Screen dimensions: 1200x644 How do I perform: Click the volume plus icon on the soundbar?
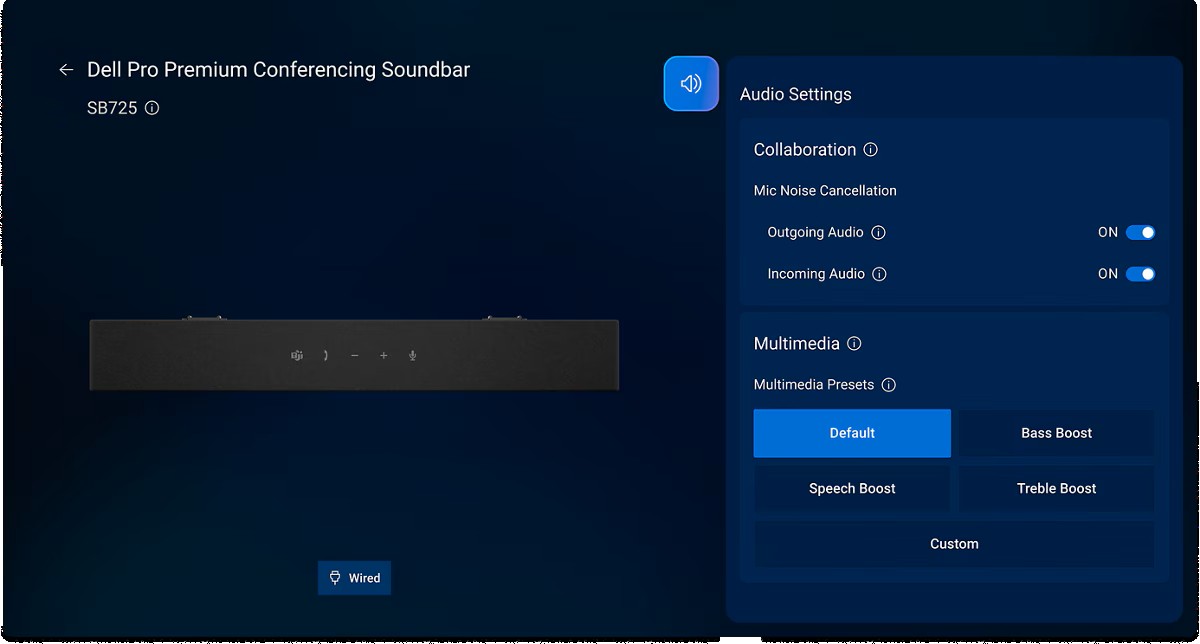tap(383, 354)
